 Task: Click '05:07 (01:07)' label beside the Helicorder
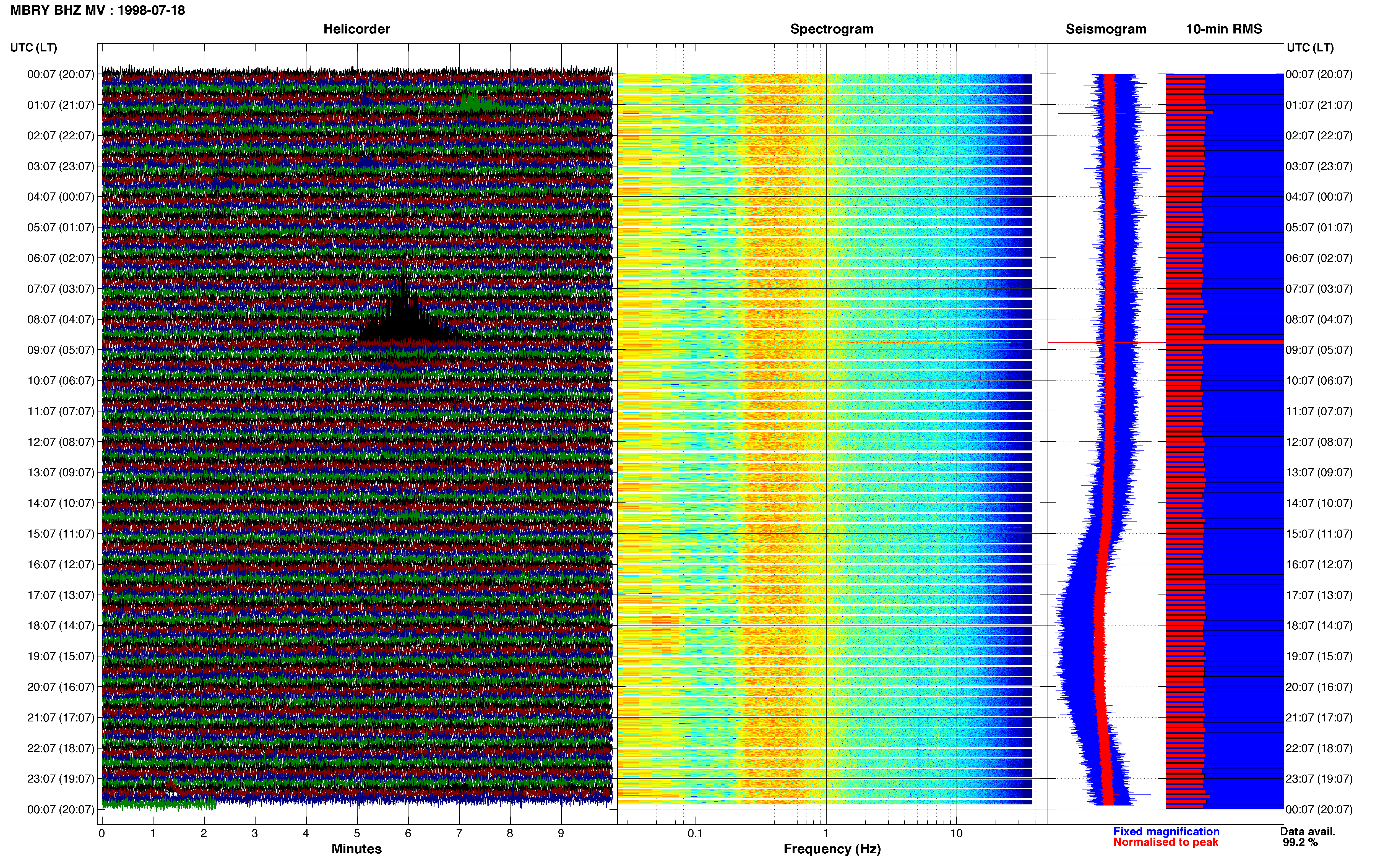coord(60,227)
